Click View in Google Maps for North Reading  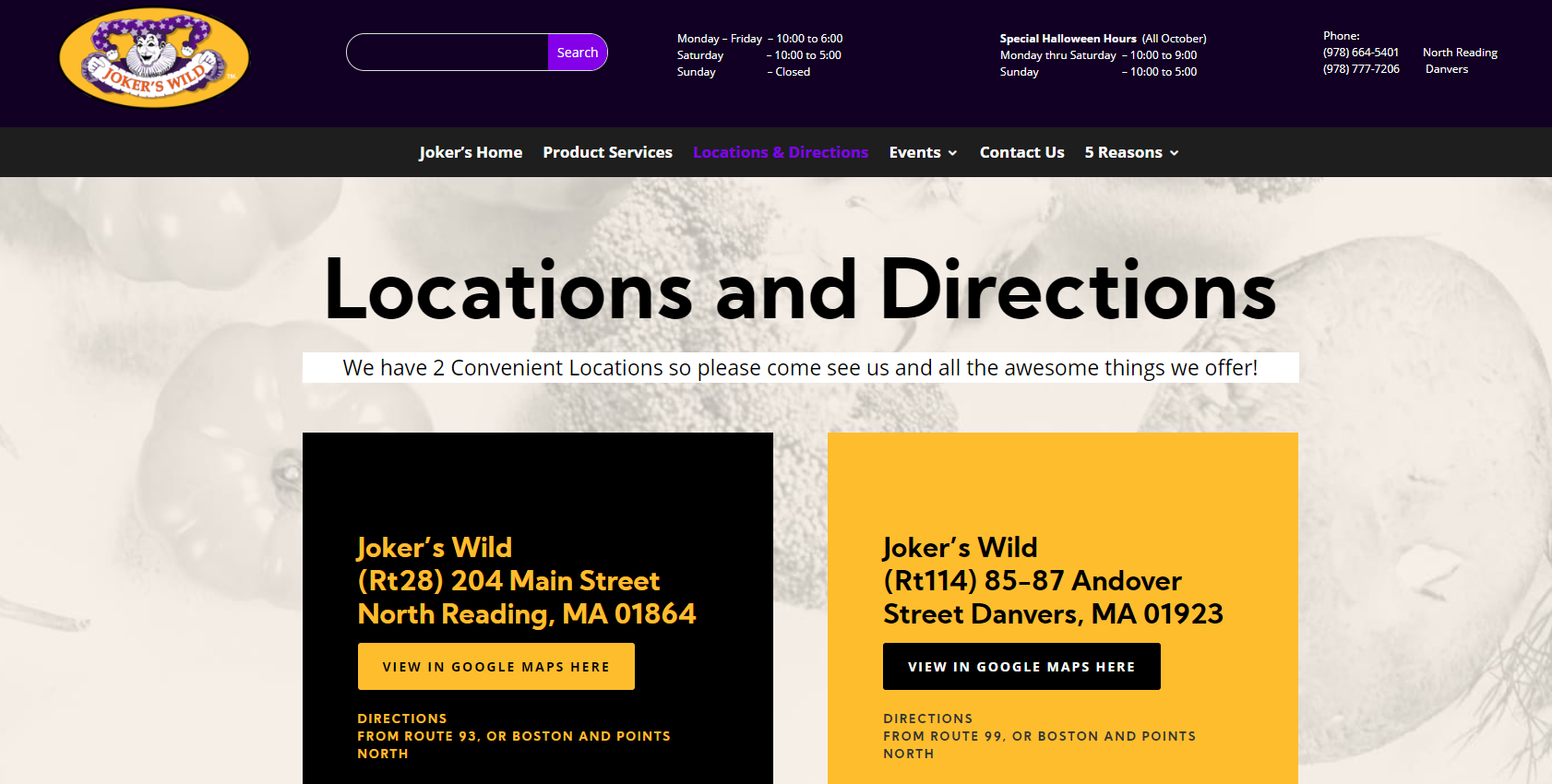tap(496, 666)
